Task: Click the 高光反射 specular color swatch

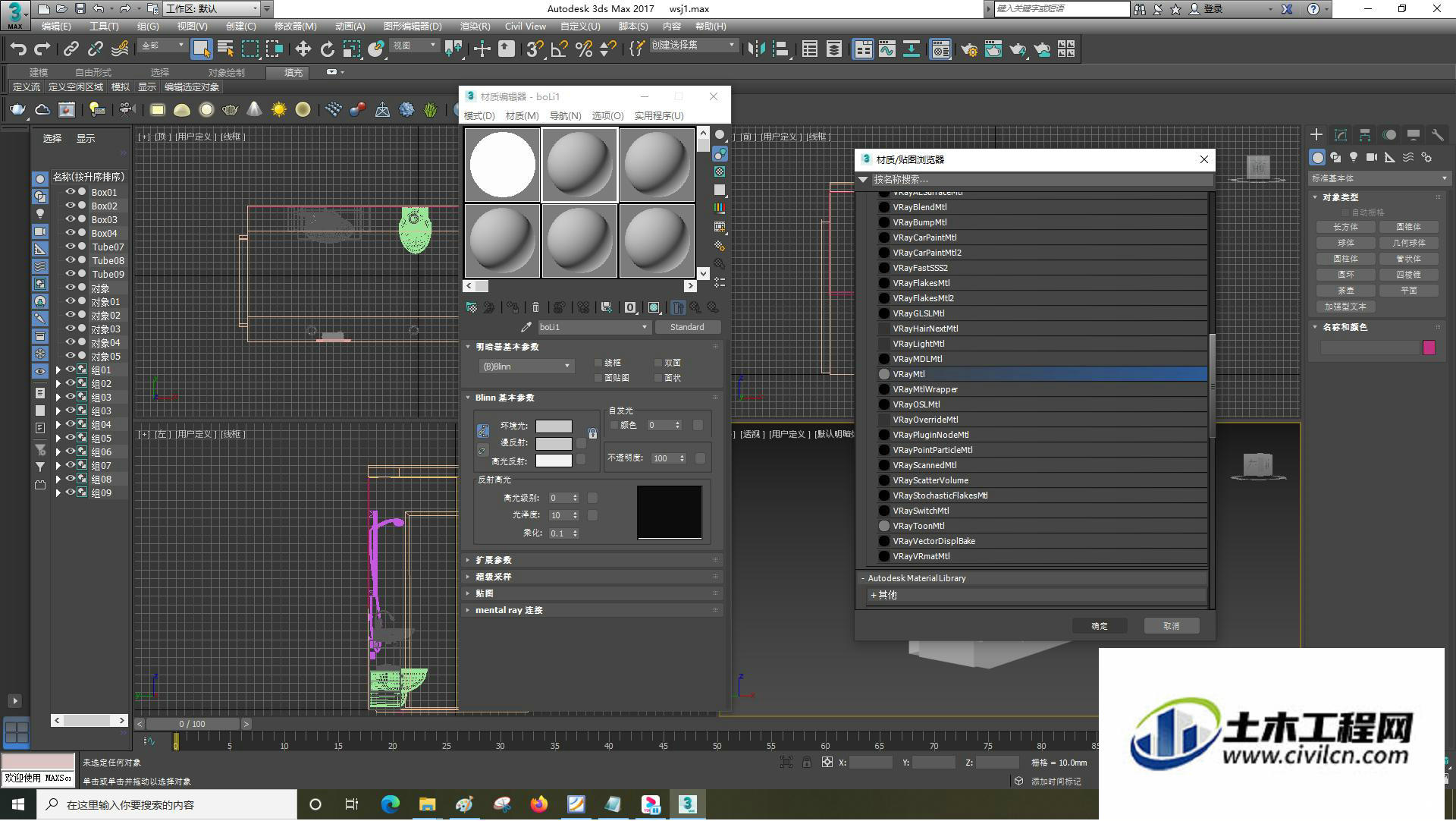Action: [x=554, y=461]
